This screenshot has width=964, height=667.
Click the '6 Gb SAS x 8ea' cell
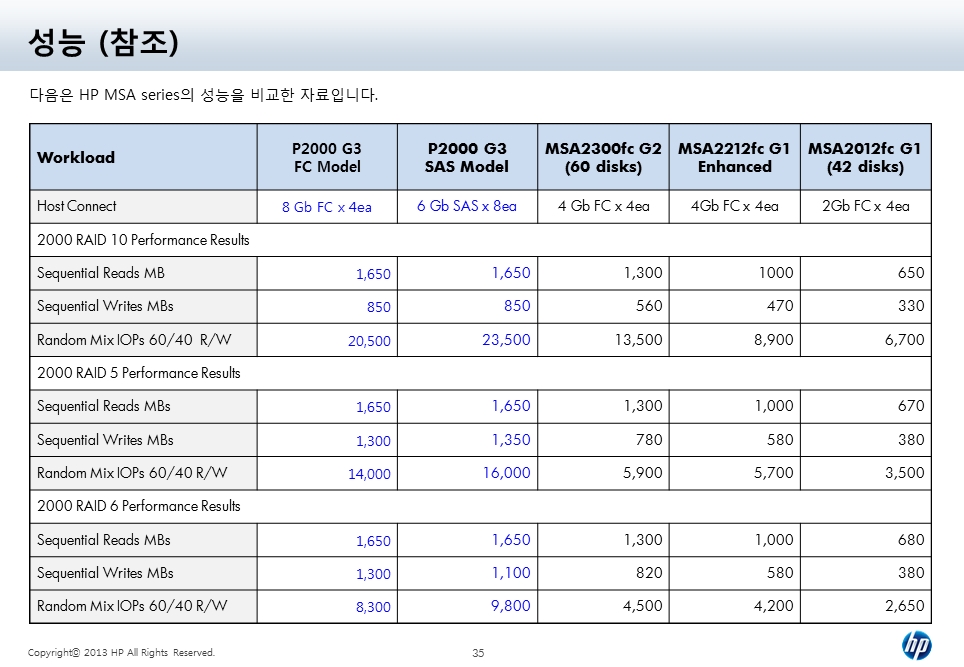467,206
